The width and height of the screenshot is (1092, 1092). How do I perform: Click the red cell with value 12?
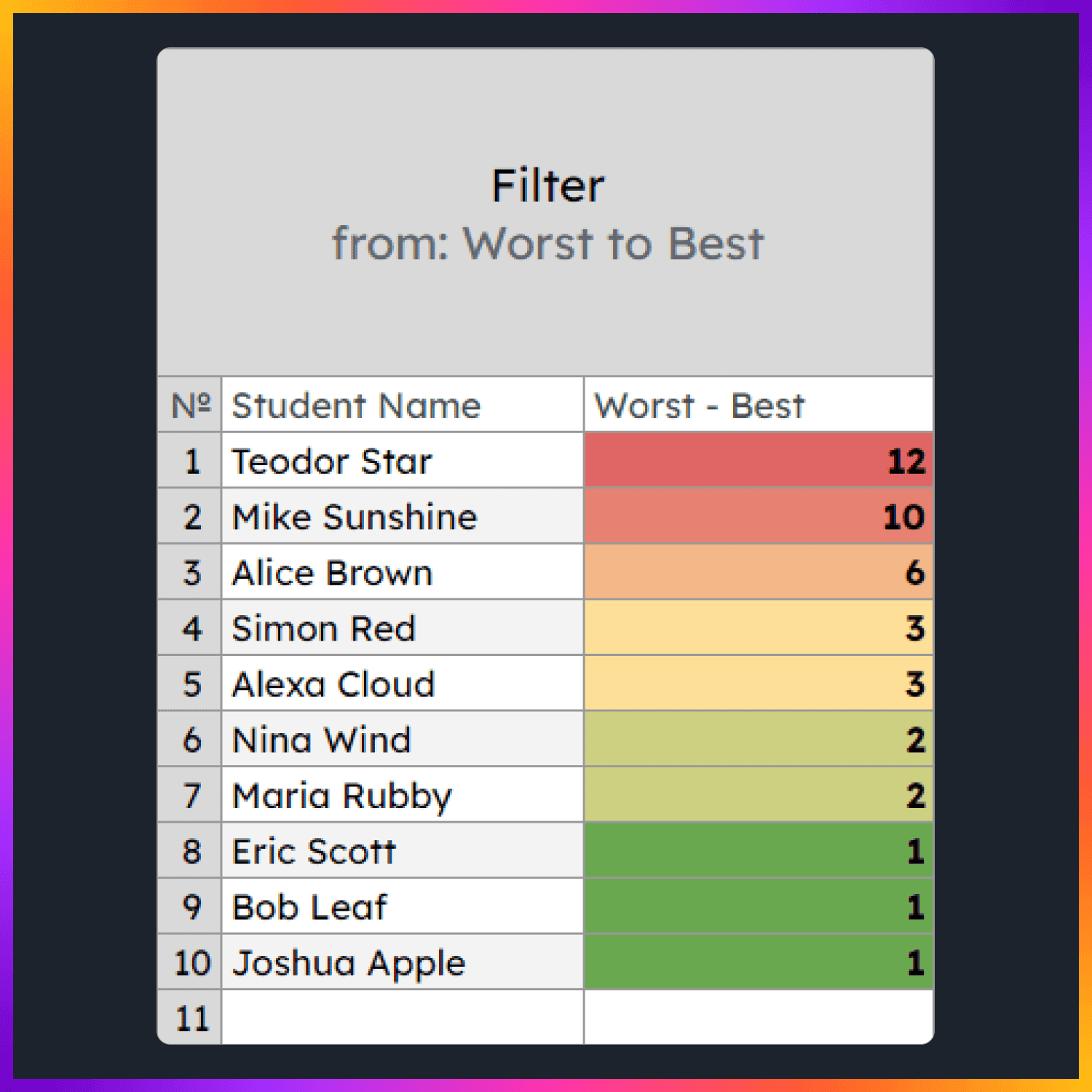[759, 461]
